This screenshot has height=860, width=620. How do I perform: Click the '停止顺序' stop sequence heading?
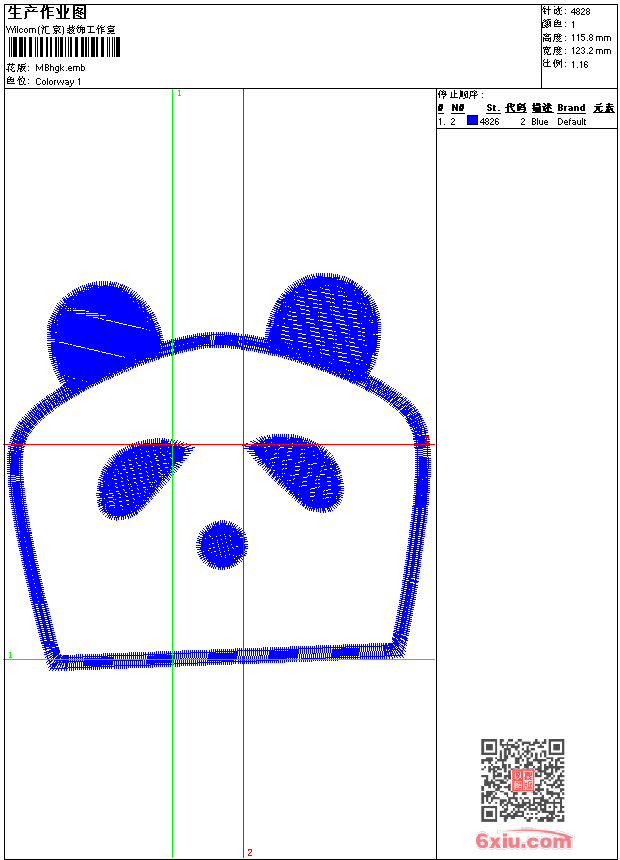click(461, 95)
